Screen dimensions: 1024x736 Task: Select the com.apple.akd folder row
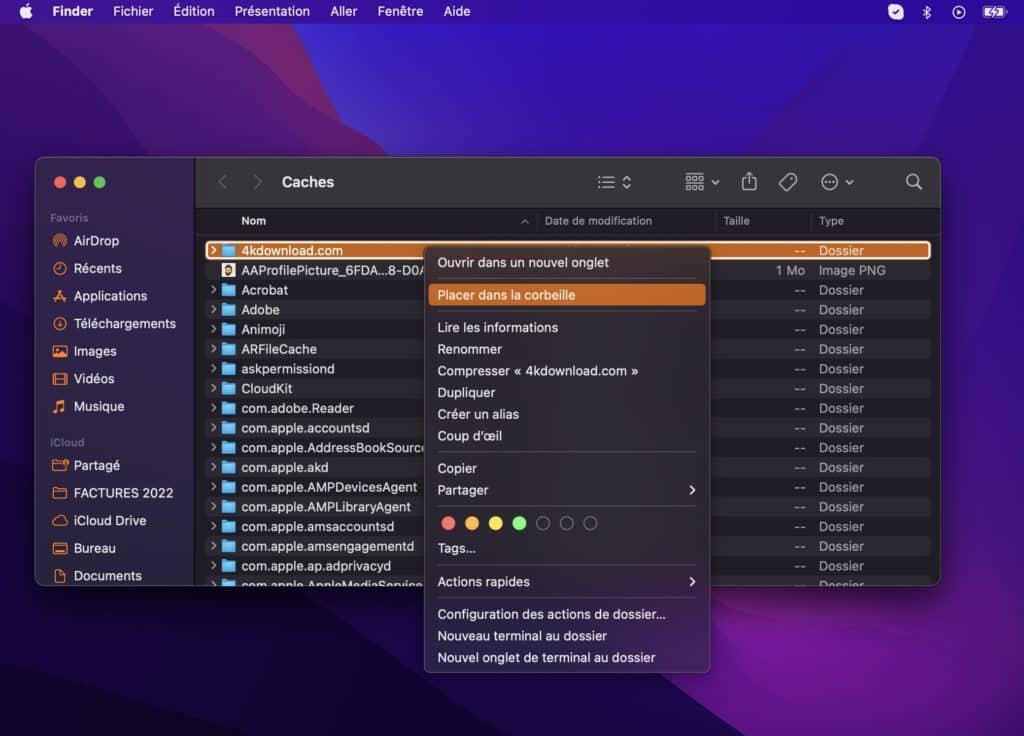(x=568, y=468)
